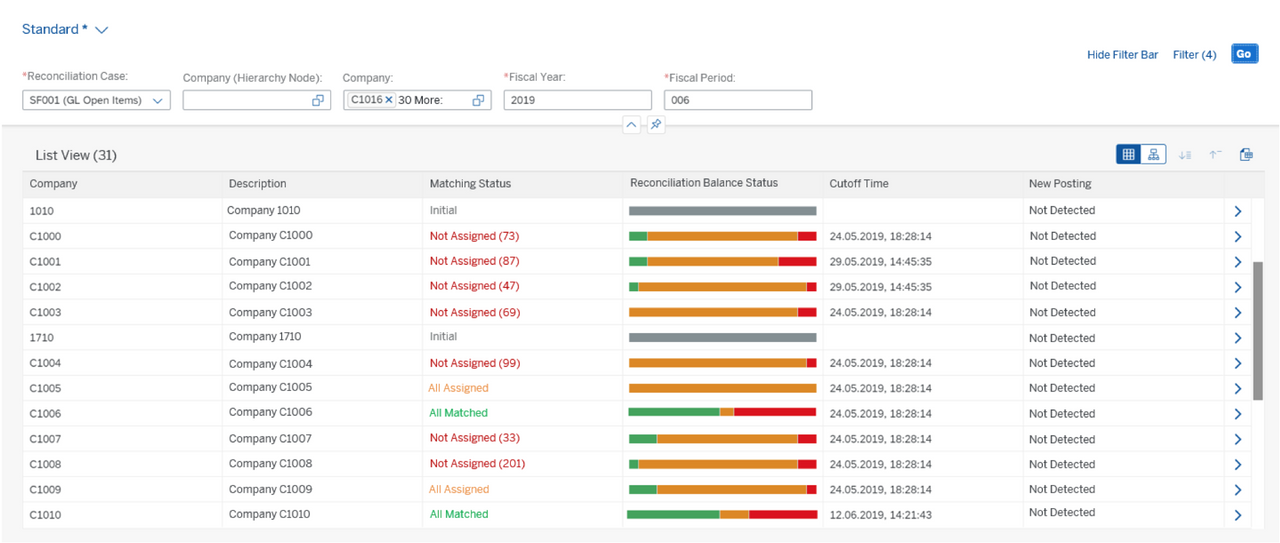Click Hide Filter Bar link
The width and height of the screenshot is (1280, 543).
coord(1122,55)
